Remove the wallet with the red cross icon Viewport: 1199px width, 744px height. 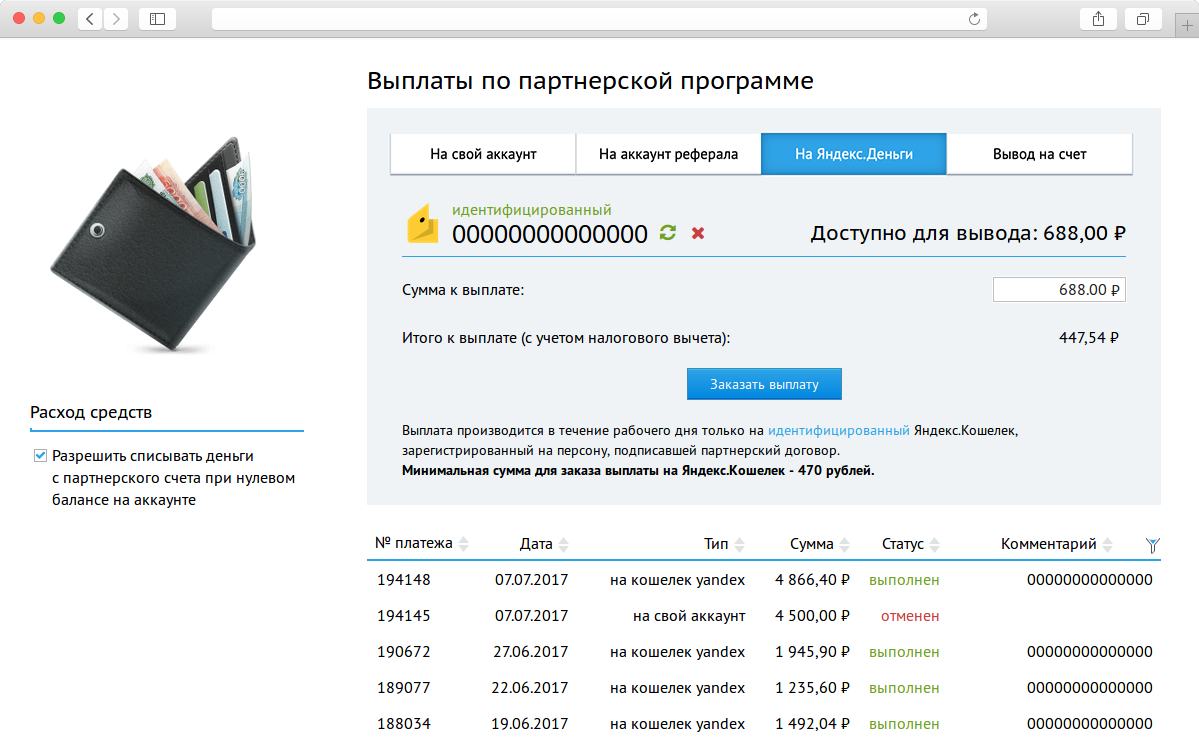698,232
